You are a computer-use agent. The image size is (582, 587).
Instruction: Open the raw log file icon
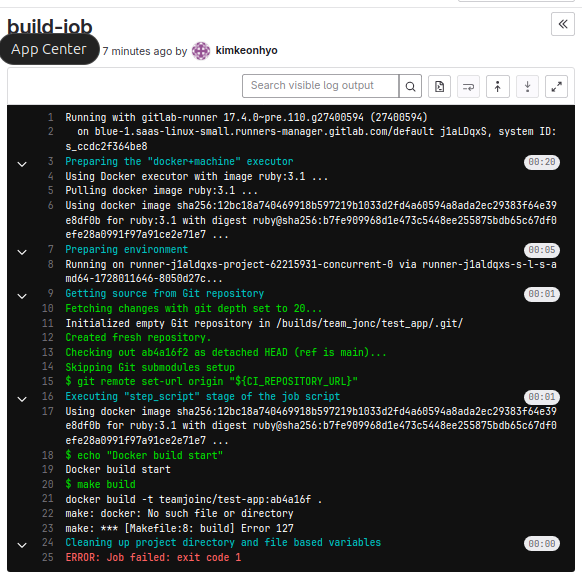[439, 86]
